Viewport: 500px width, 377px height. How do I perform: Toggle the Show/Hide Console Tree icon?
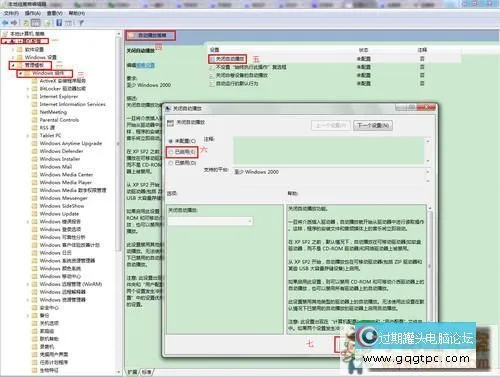pyautogui.click(x=36, y=23)
